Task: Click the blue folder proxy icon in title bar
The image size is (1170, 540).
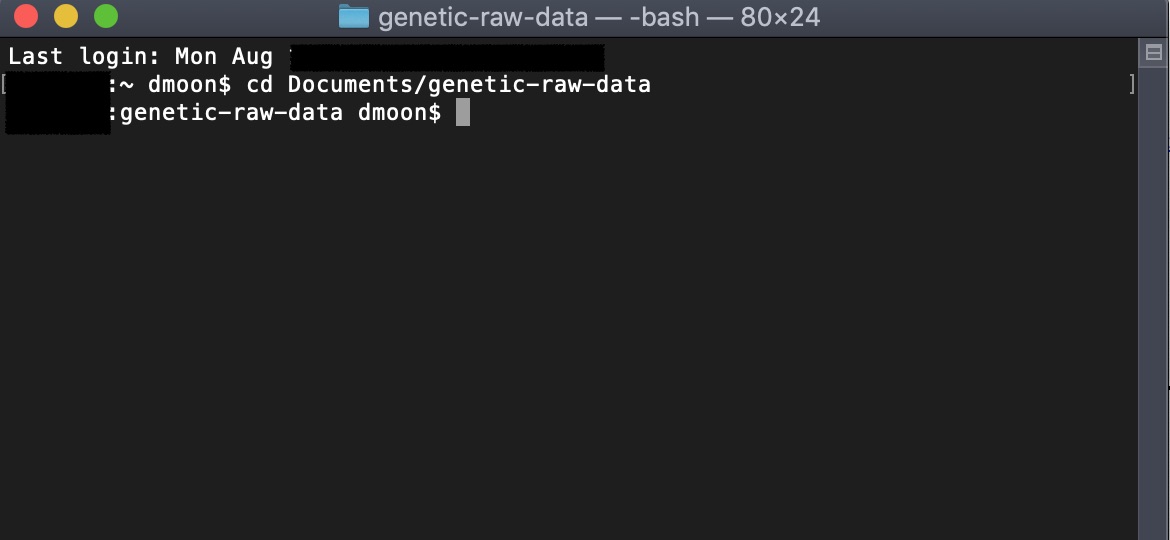Action: (354, 16)
